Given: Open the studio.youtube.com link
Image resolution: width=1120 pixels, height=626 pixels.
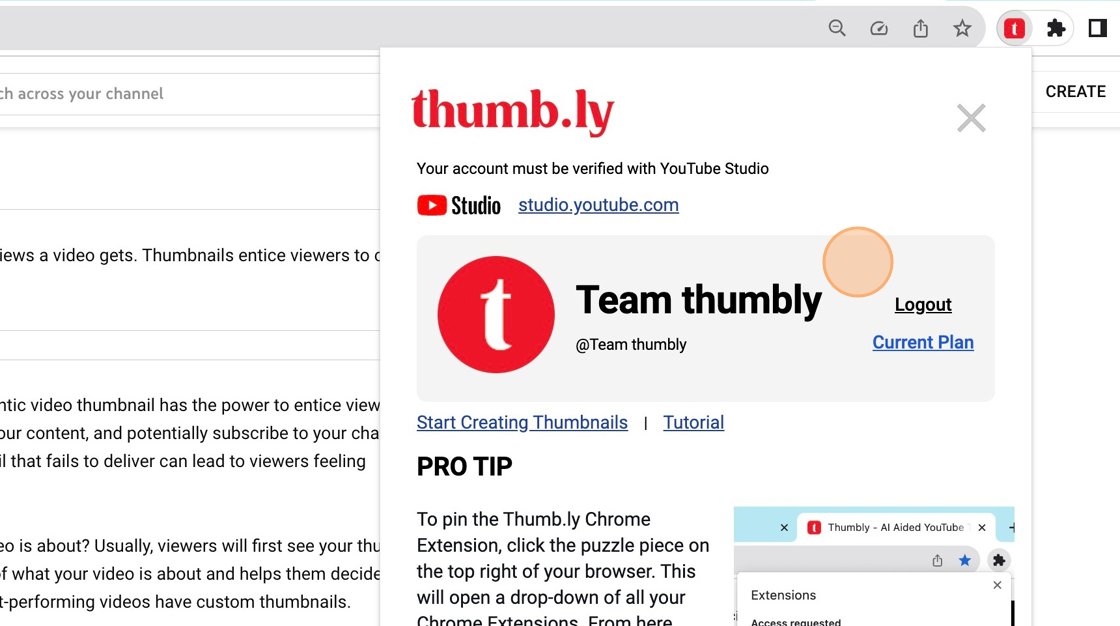Looking at the screenshot, I should [x=599, y=205].
